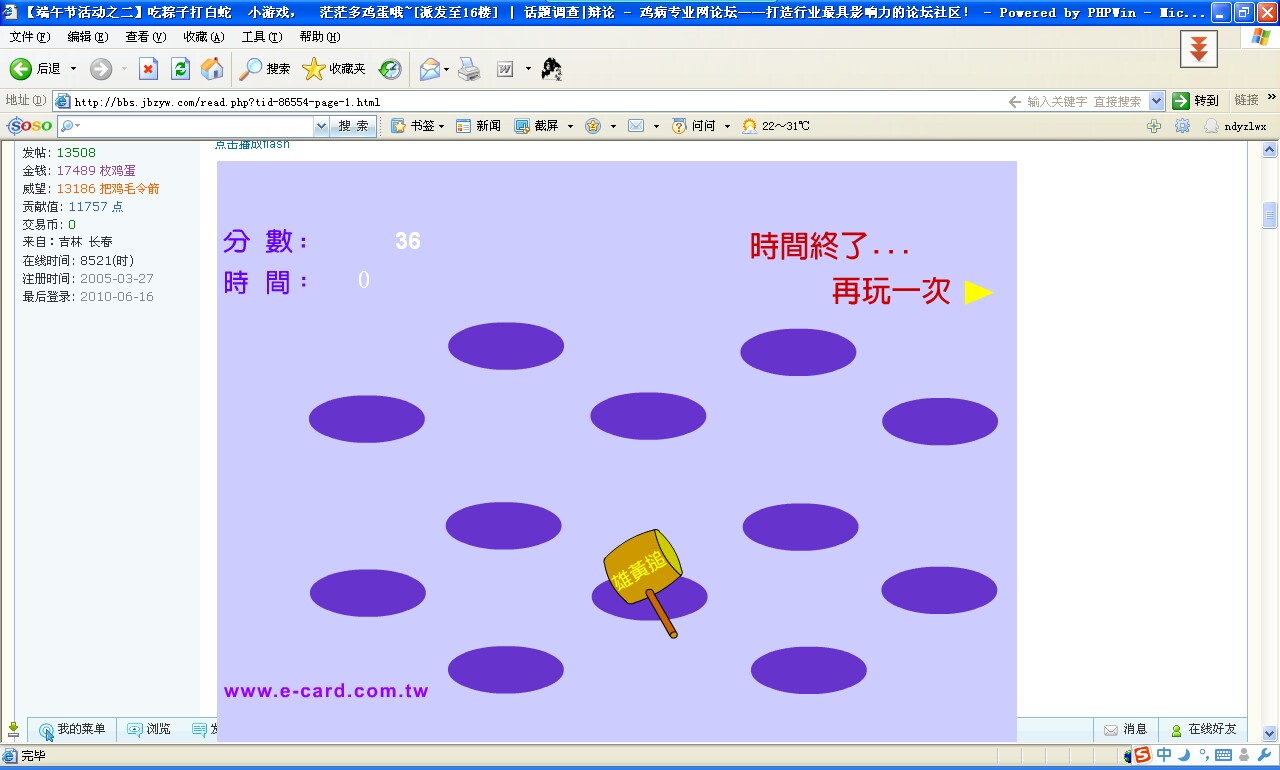Click the ndyzlwx user account icon
This screenshot has width=1280, height=770.
1235,126
